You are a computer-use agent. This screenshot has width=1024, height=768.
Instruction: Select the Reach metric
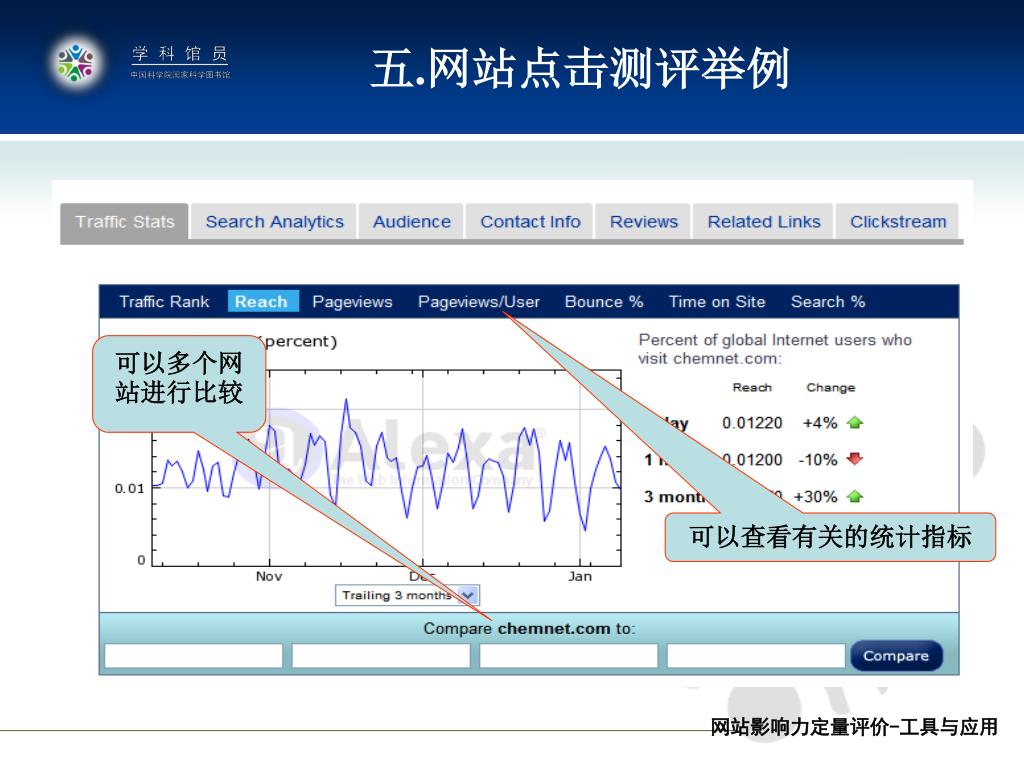(x=261, y=302)
